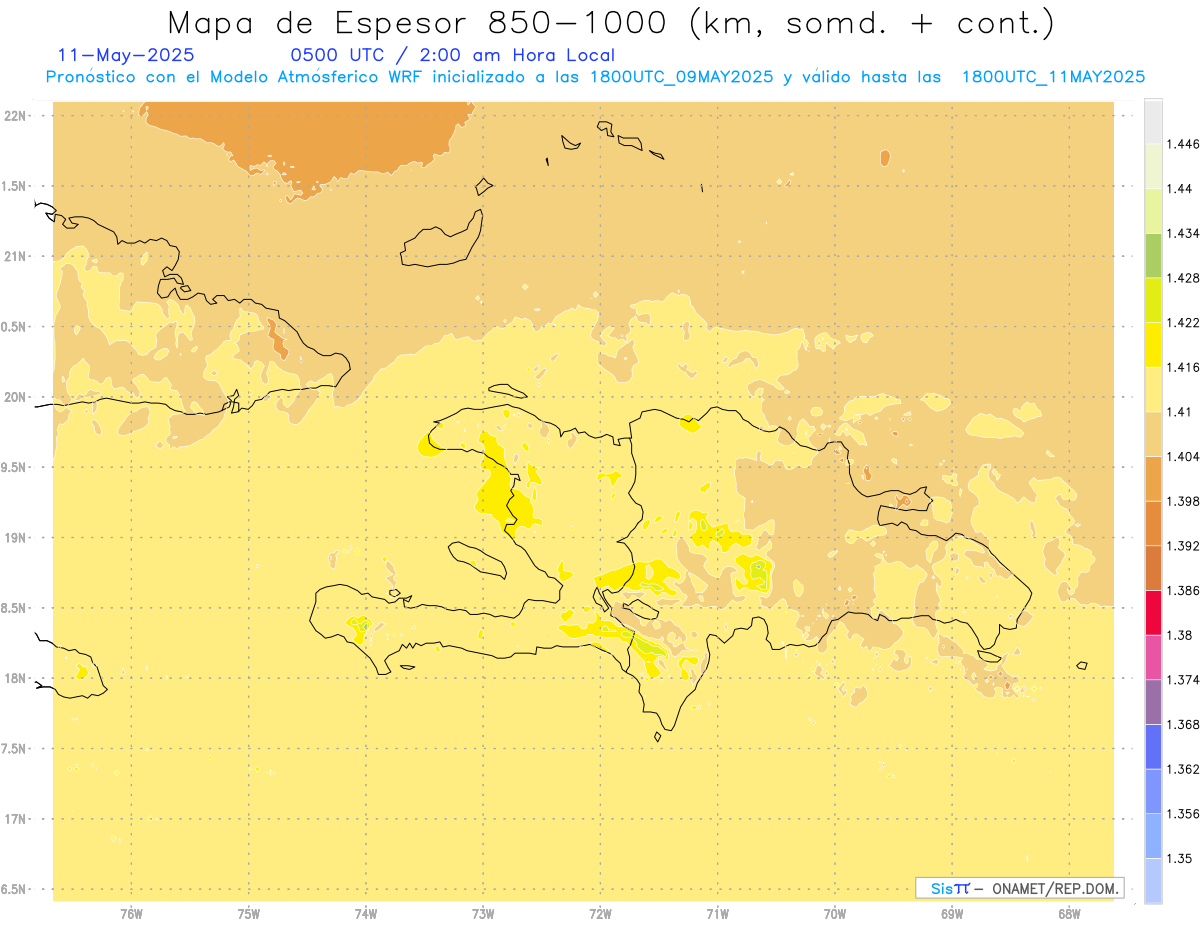
Task: Click the 73W longitude label
Action: click(x=483, y=913)
